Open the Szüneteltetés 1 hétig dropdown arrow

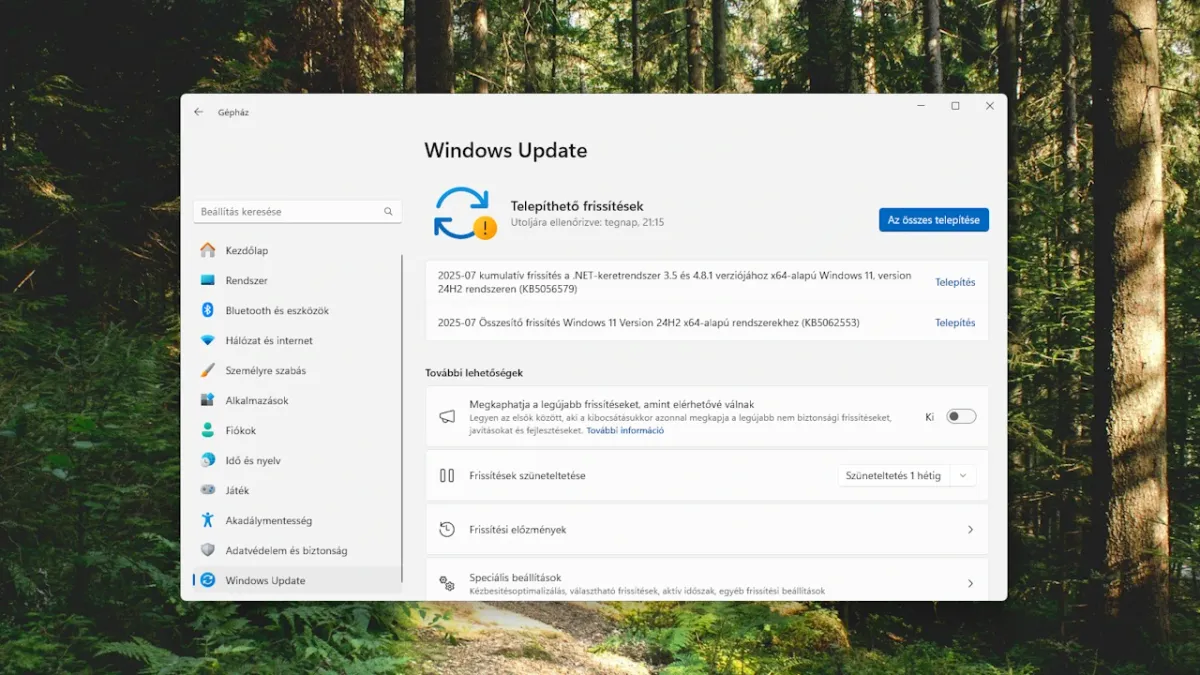[x=963, y=476]
